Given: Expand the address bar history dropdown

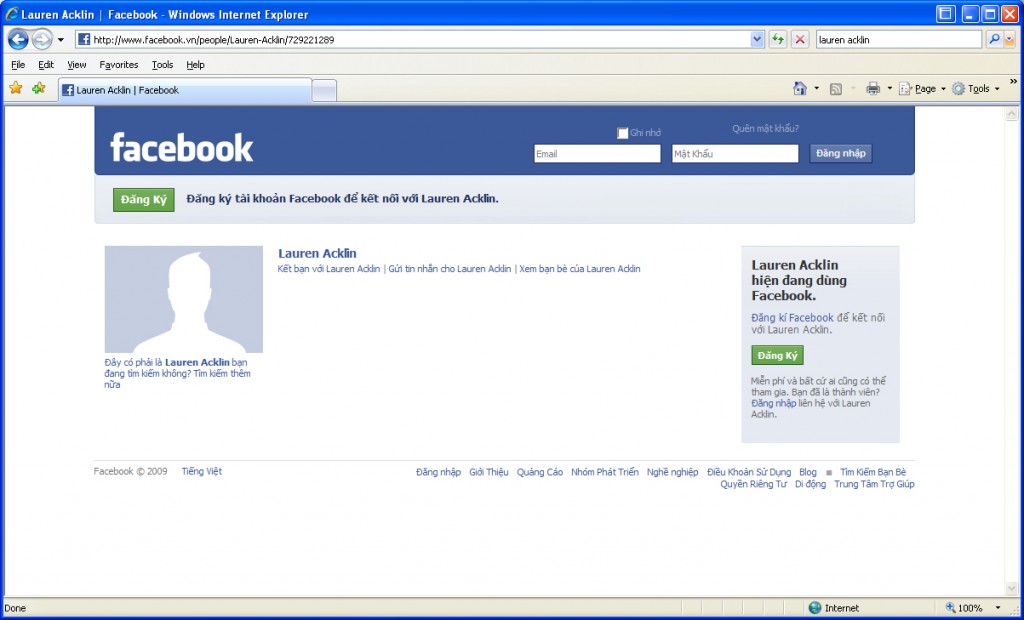Looking at the screenshot, I should coord(757,40).
